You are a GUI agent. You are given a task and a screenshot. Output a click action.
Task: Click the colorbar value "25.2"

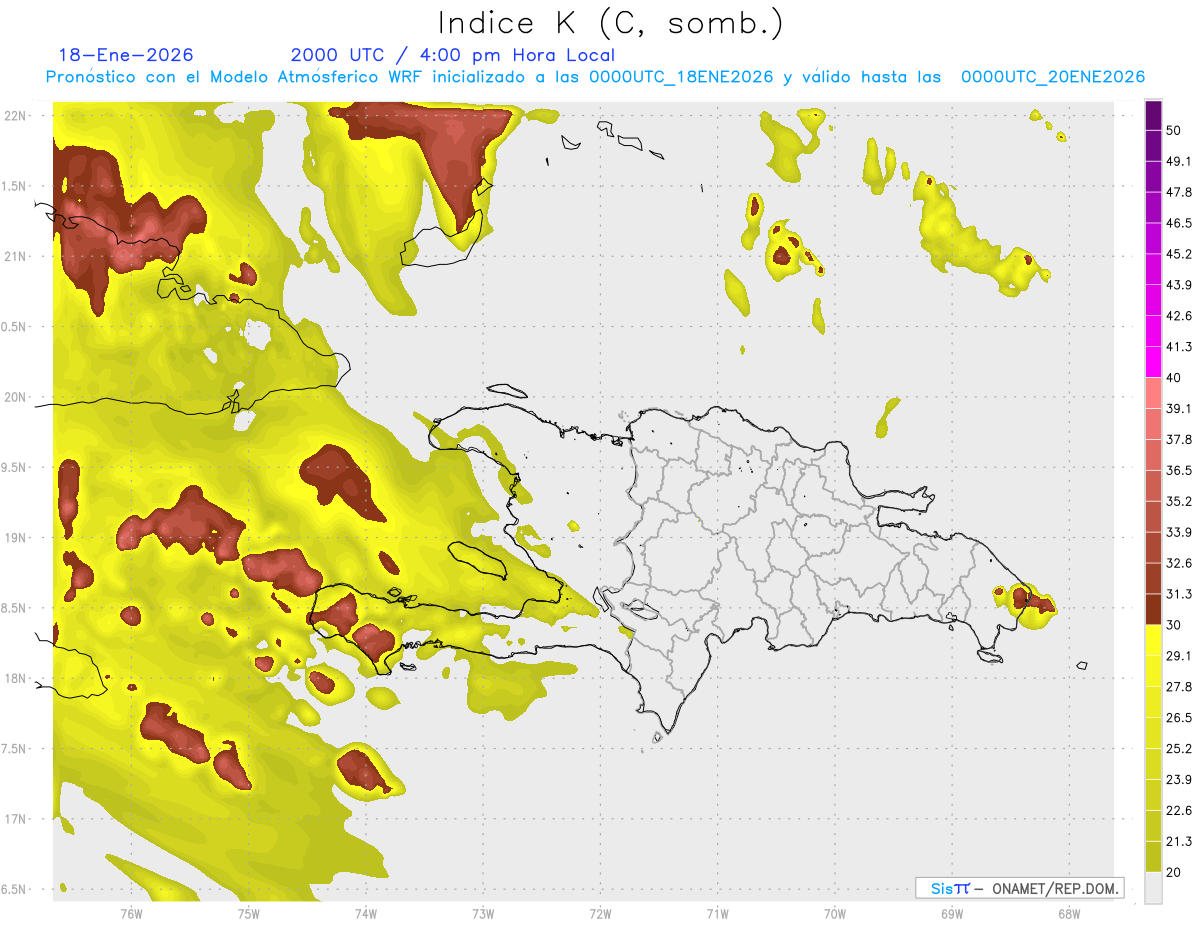1179,749
